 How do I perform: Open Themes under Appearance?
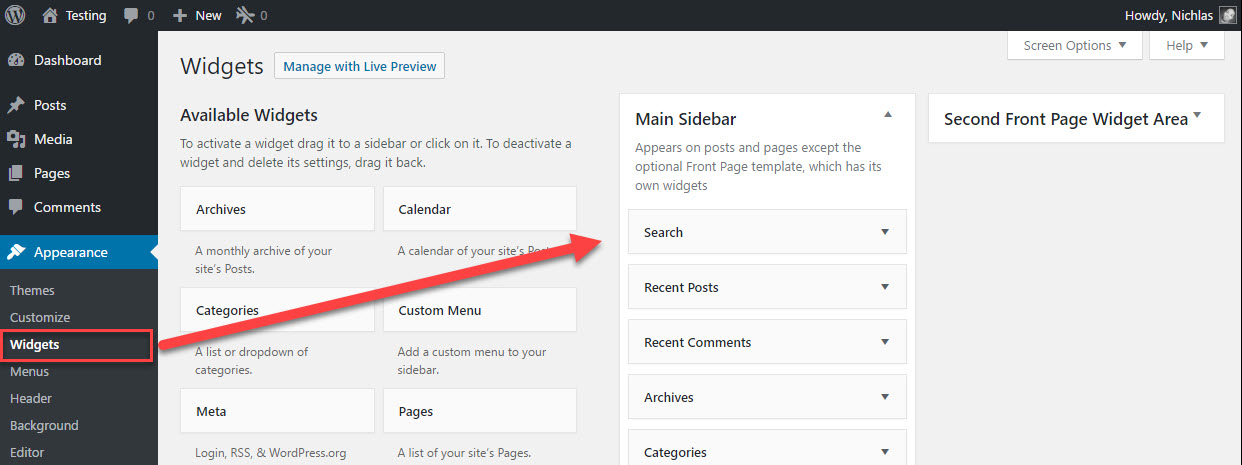click(x=32, y=290)
